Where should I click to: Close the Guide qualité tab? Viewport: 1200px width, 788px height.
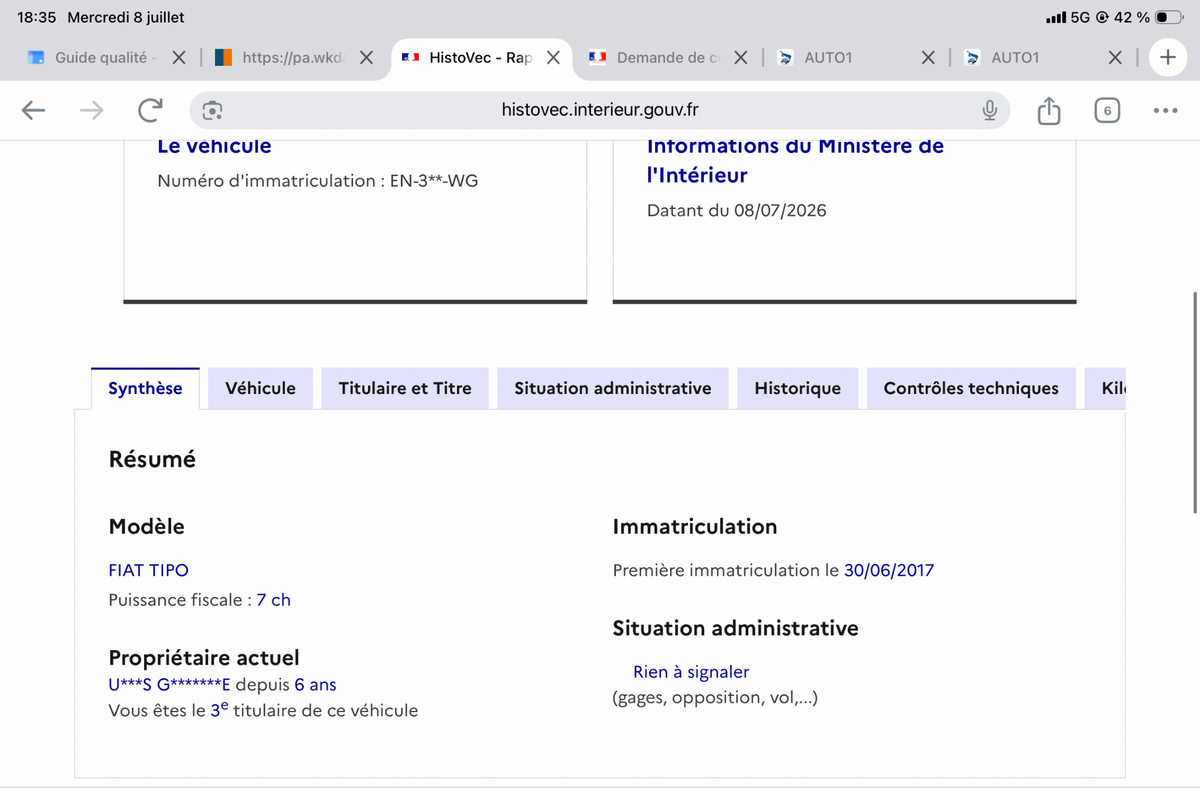(x=178, y=58)
